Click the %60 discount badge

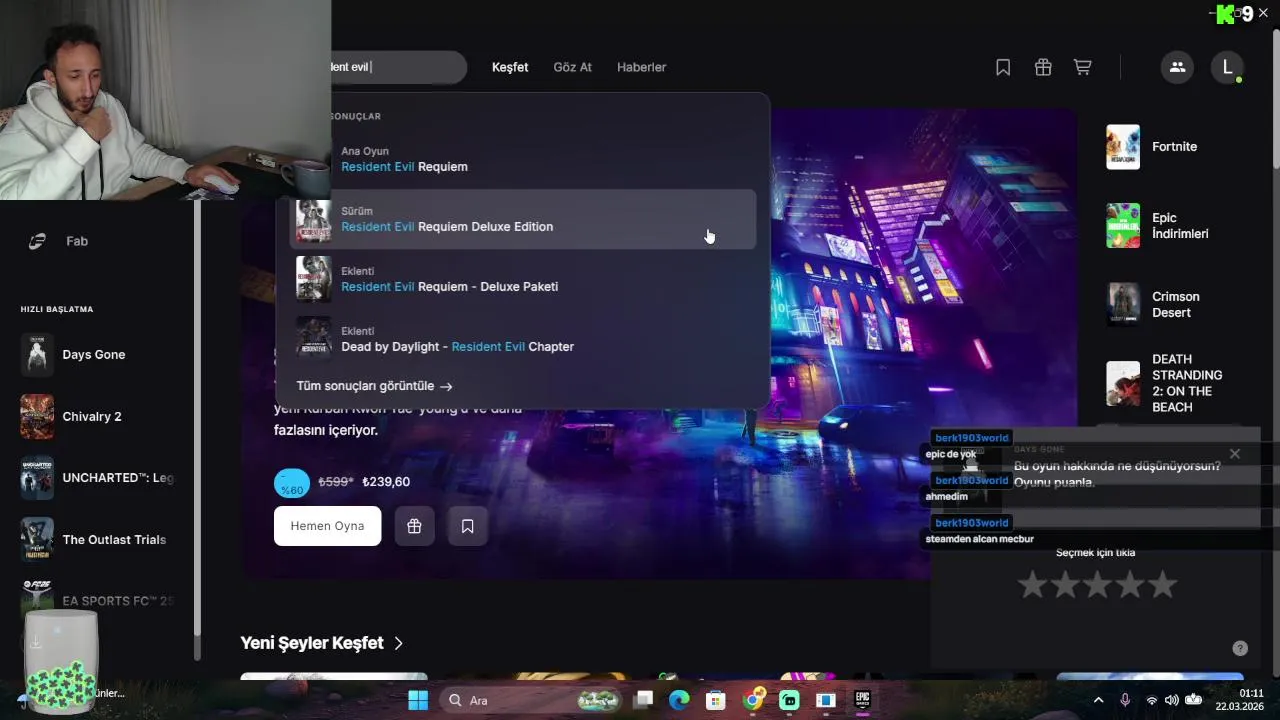[x=292, y=483]
